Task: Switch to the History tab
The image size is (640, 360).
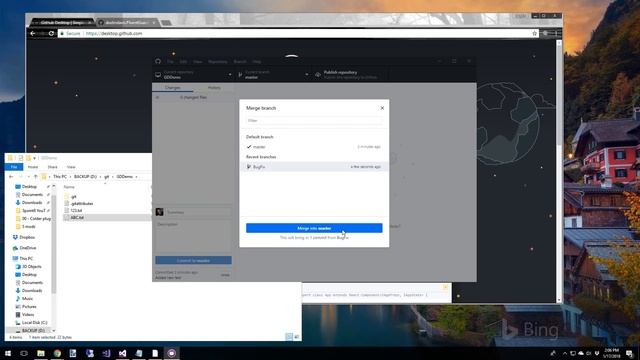Action: [x=214, y=88]
